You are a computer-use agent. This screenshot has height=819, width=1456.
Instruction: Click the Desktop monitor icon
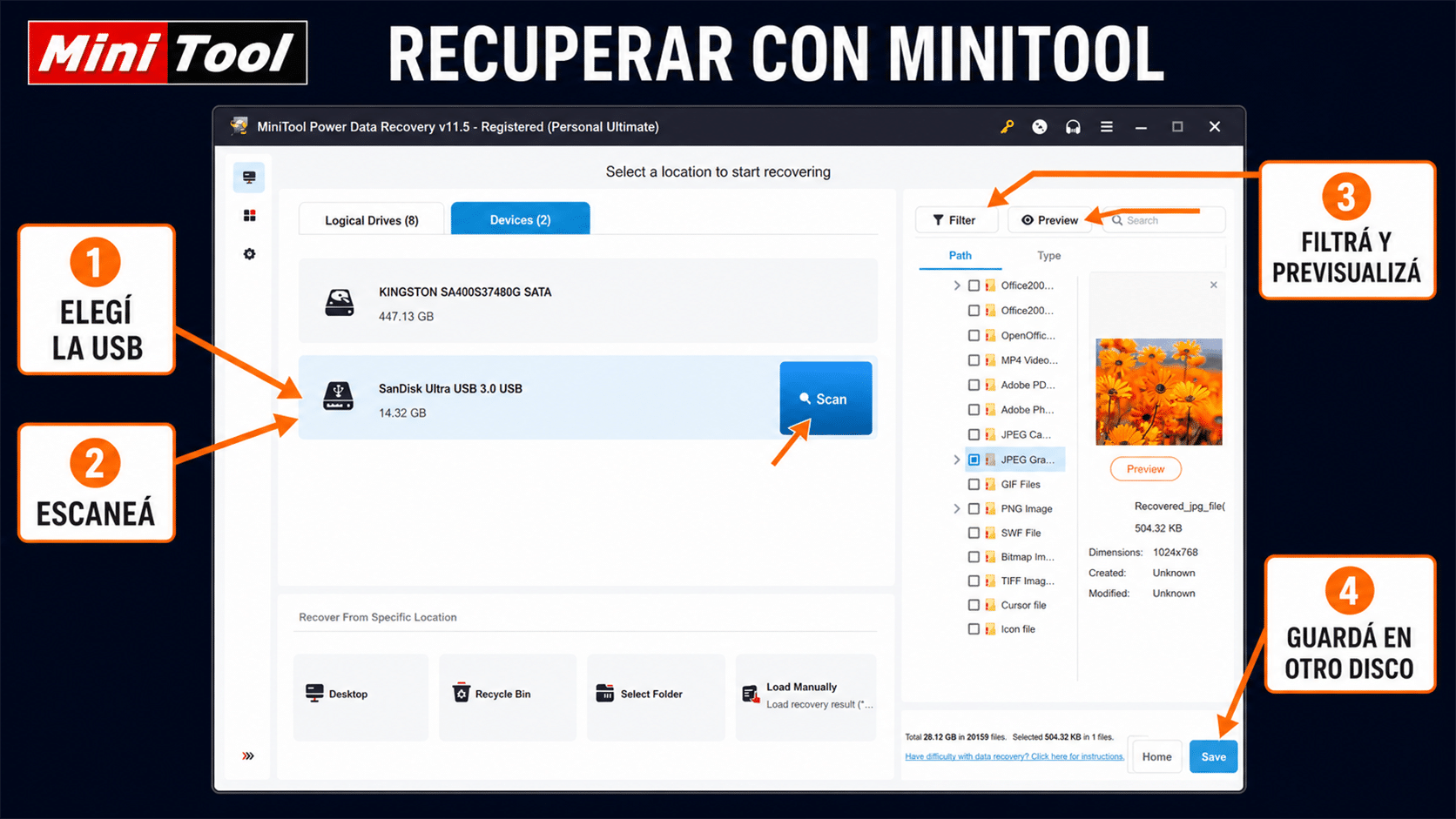click(314, 693)
